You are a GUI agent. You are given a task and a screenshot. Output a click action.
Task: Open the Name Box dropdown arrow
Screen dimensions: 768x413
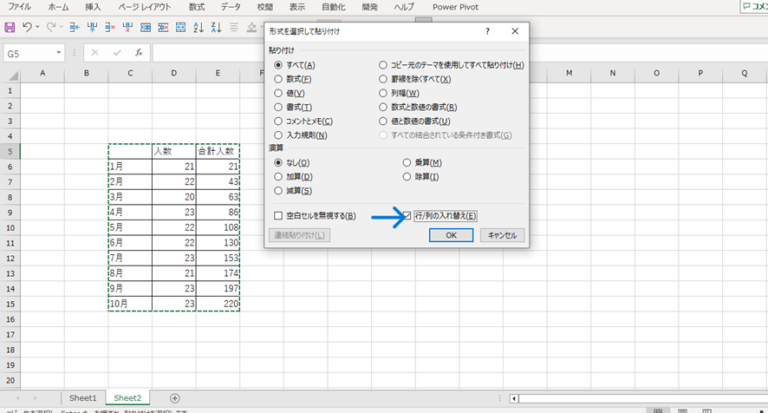[60, 52]
